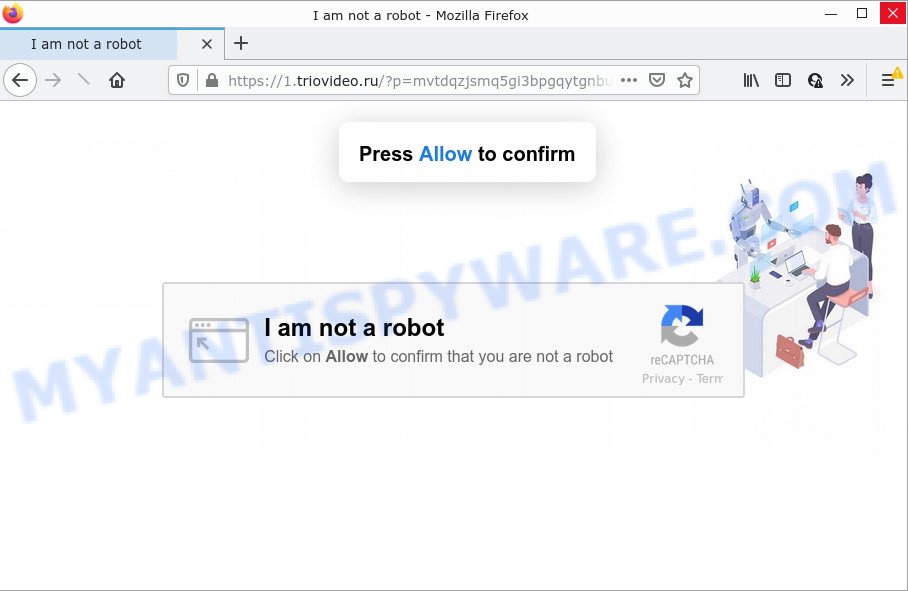Show more toolbar tools overflow
908x591 pixels.
pos(847,80)
